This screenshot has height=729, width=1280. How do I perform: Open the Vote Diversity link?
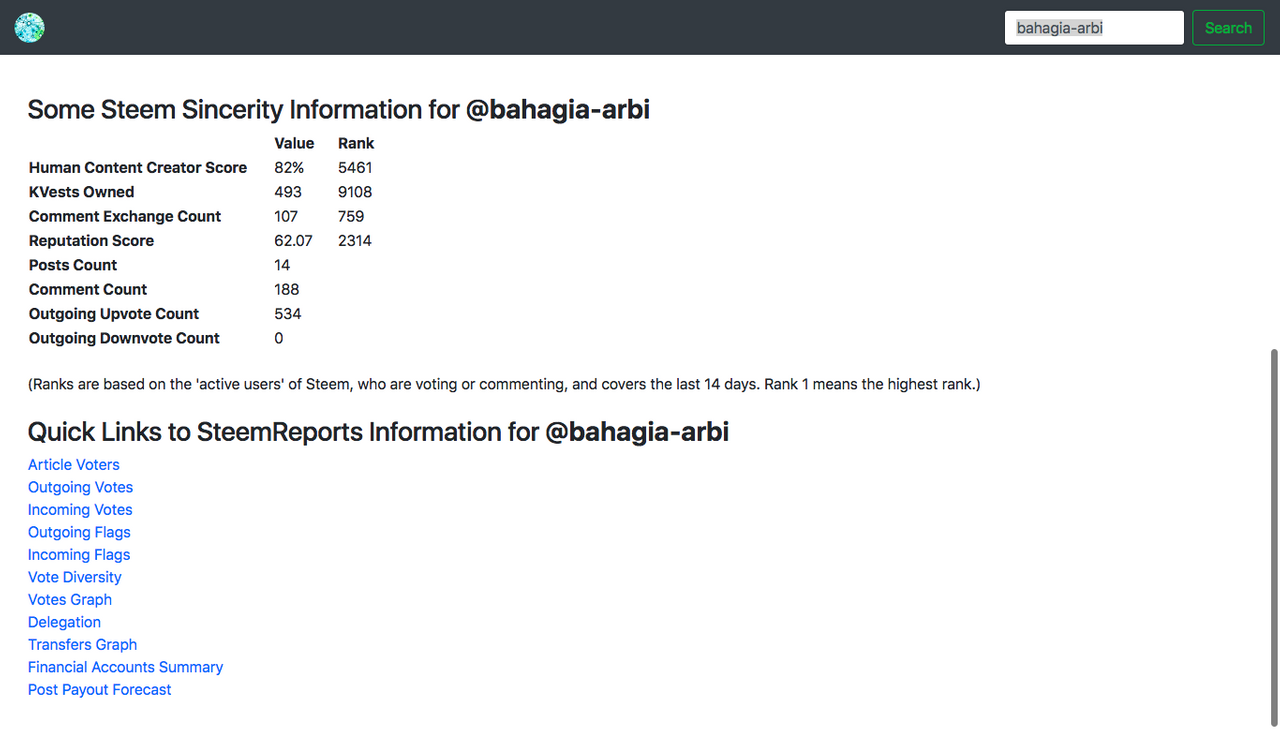[75, 577]
